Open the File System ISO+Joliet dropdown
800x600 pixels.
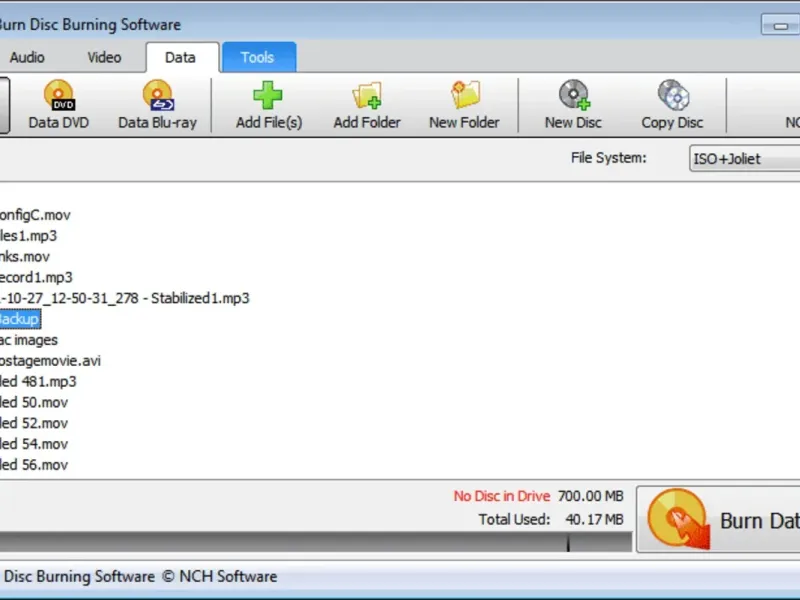click(x=744, y=159)
